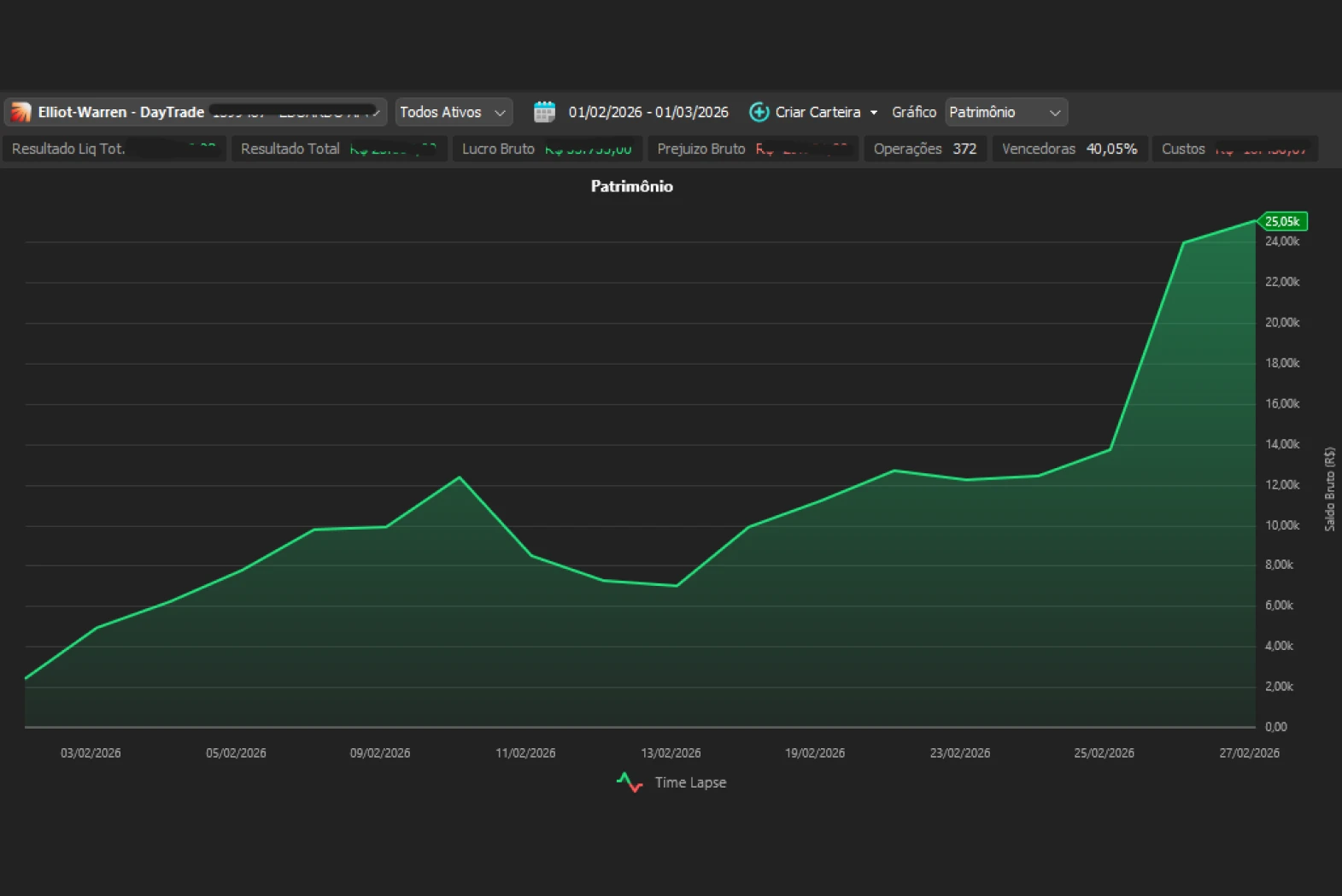Click the 03/02/2026 axis date label

[x=91, y=753]
